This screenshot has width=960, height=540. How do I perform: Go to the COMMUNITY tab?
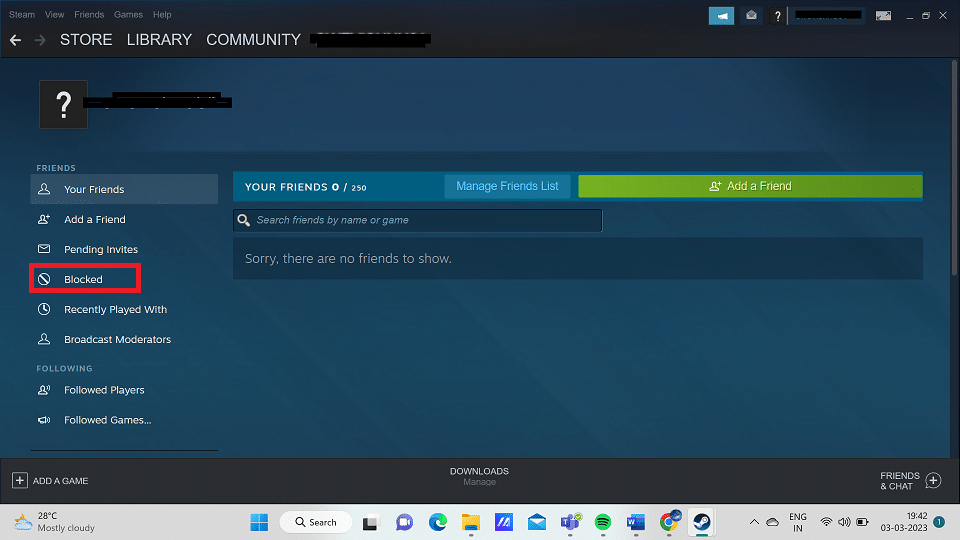(x=253, y=40)
